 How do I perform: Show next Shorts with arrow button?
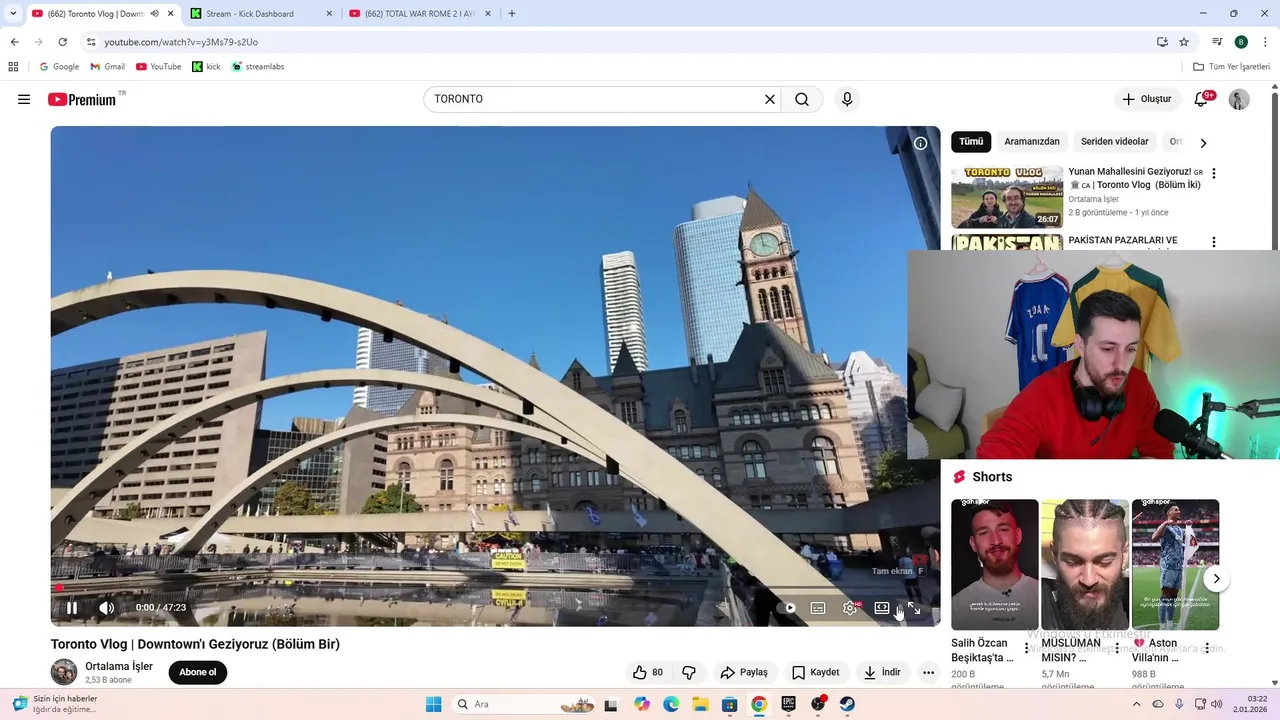[x=1216, y=579]
